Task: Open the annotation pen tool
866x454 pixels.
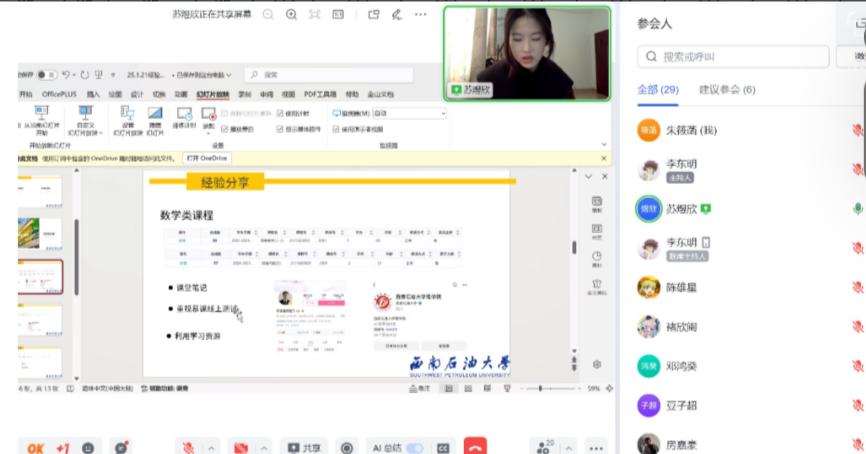Action: (x=397, y=14)
